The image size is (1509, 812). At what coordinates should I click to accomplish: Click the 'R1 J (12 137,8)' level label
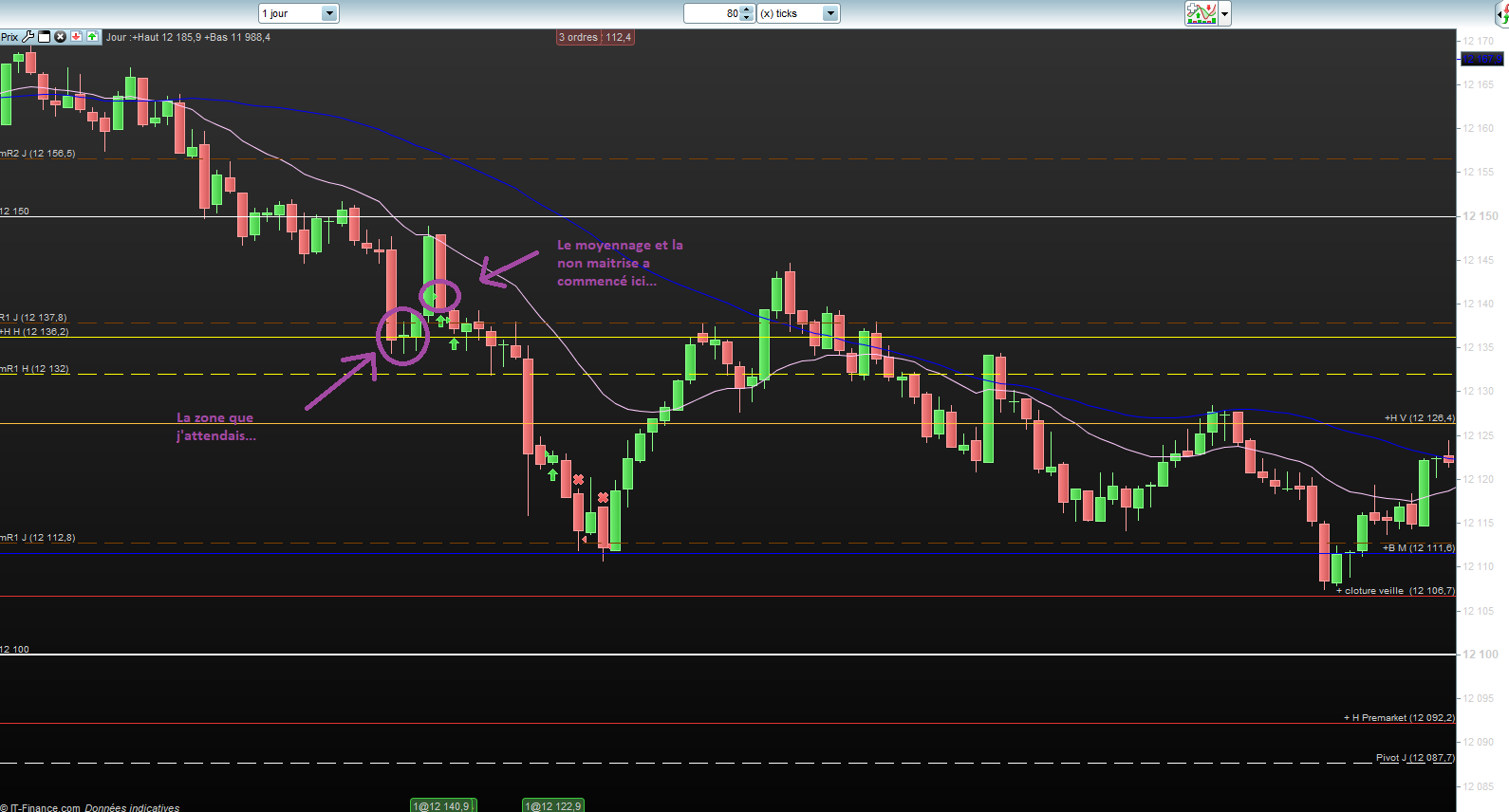click(34, 317)
